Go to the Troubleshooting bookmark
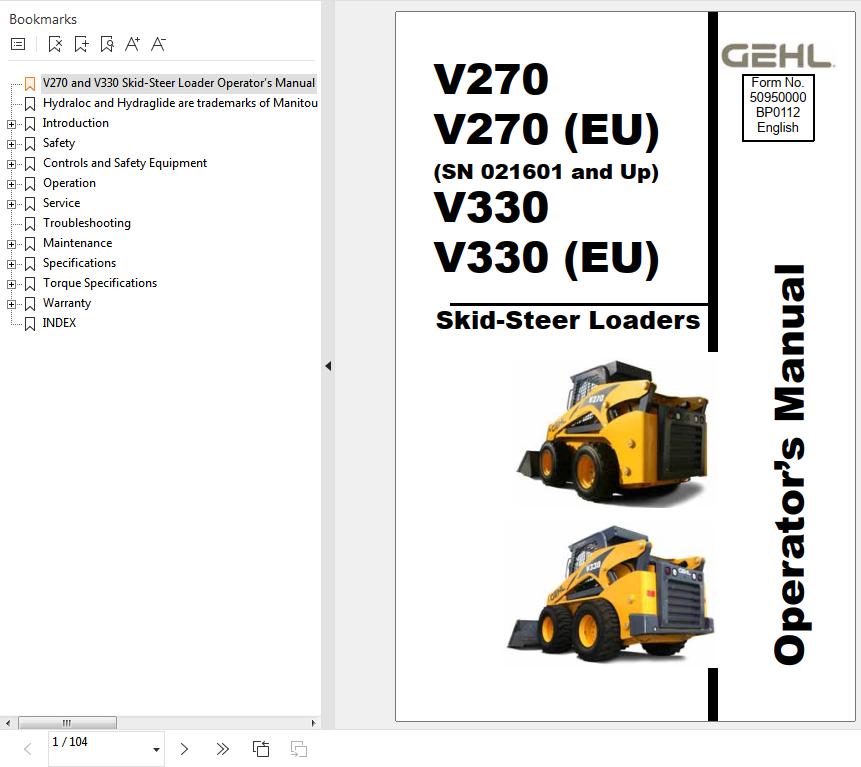 point(87,223)
